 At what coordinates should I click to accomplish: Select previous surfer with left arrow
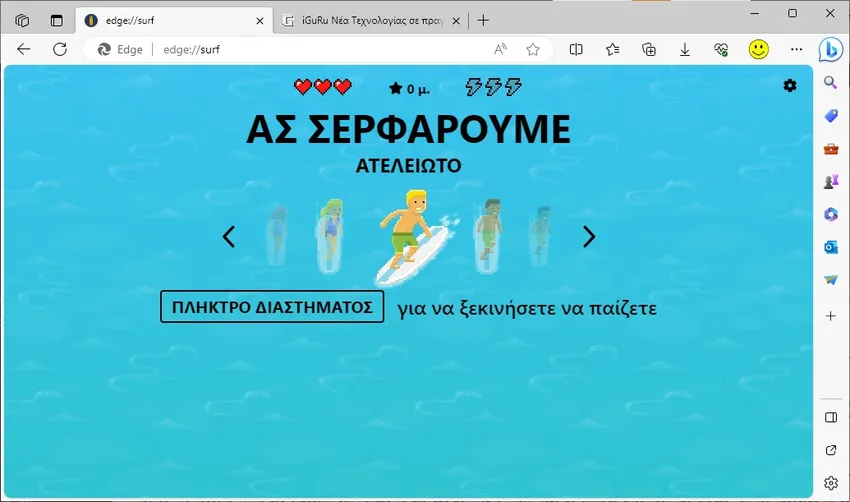[229, 236]
